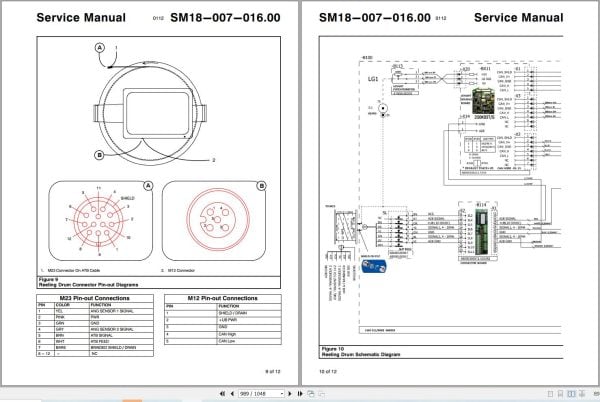Click the 10 of 12 page footer
The width and height of the screenshot is (600, 402).
click(x=328, y=371)
